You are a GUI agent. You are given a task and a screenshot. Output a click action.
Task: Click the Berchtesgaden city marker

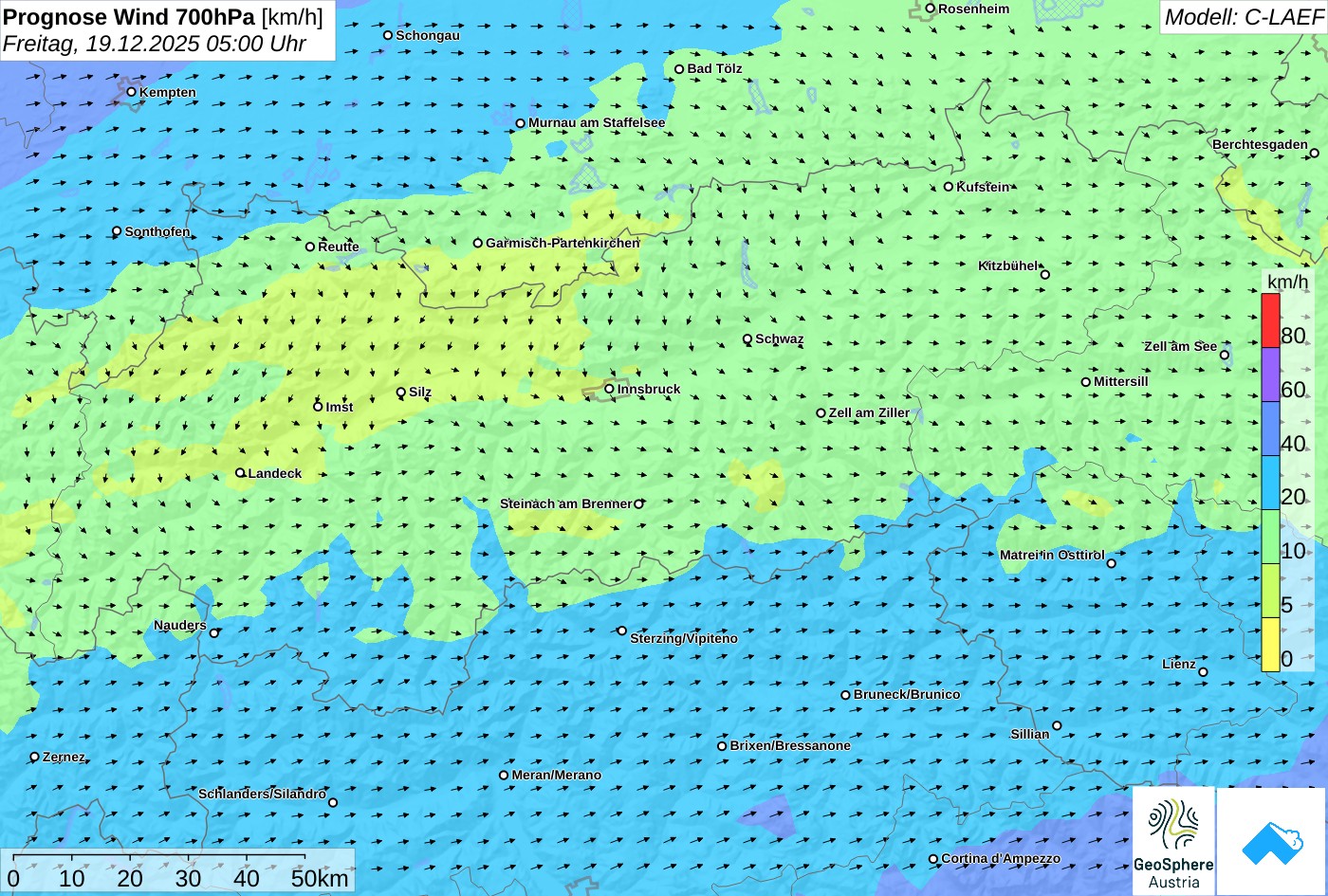1315,153
